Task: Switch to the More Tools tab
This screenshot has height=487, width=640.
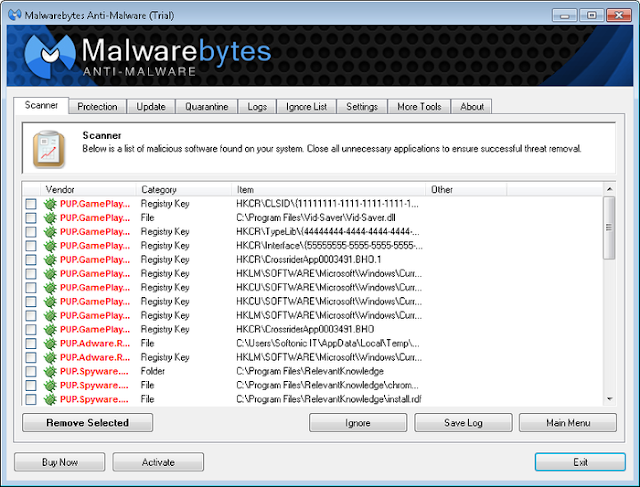Action: click(419, 107)
